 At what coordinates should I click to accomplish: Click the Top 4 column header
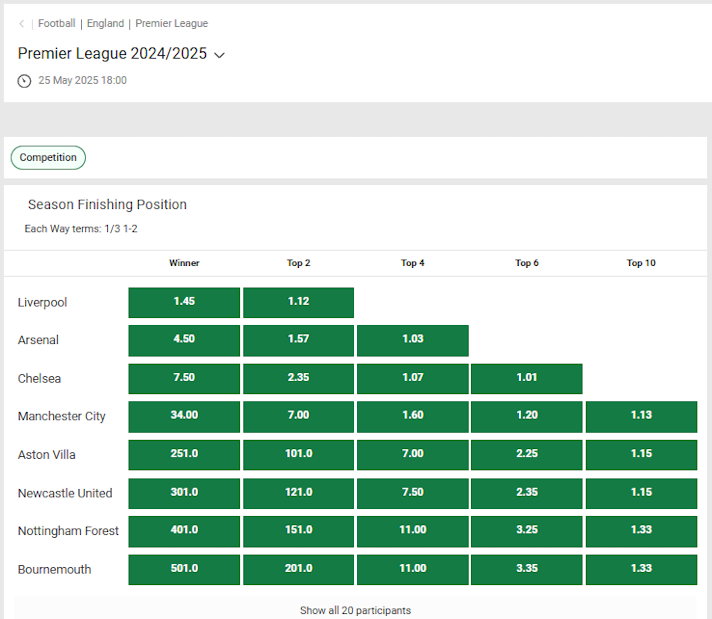pyautogui.click(x=412, y=263)
